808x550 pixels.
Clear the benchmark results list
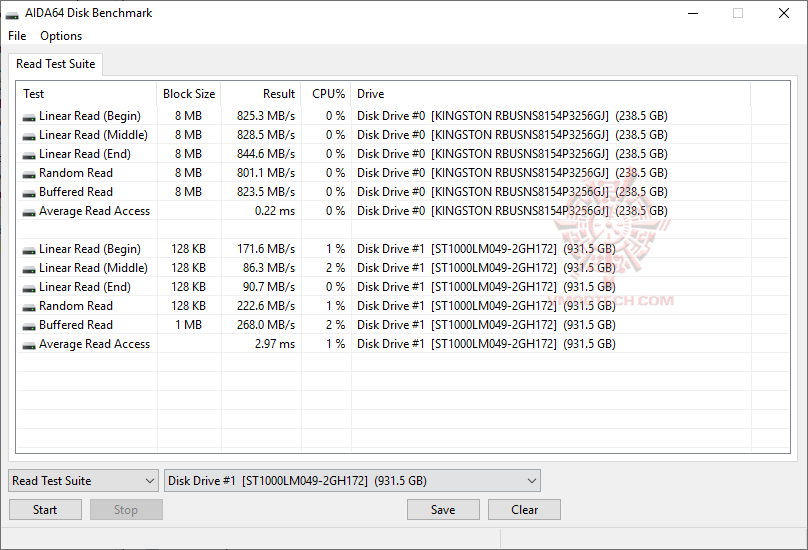pos(524,509)
